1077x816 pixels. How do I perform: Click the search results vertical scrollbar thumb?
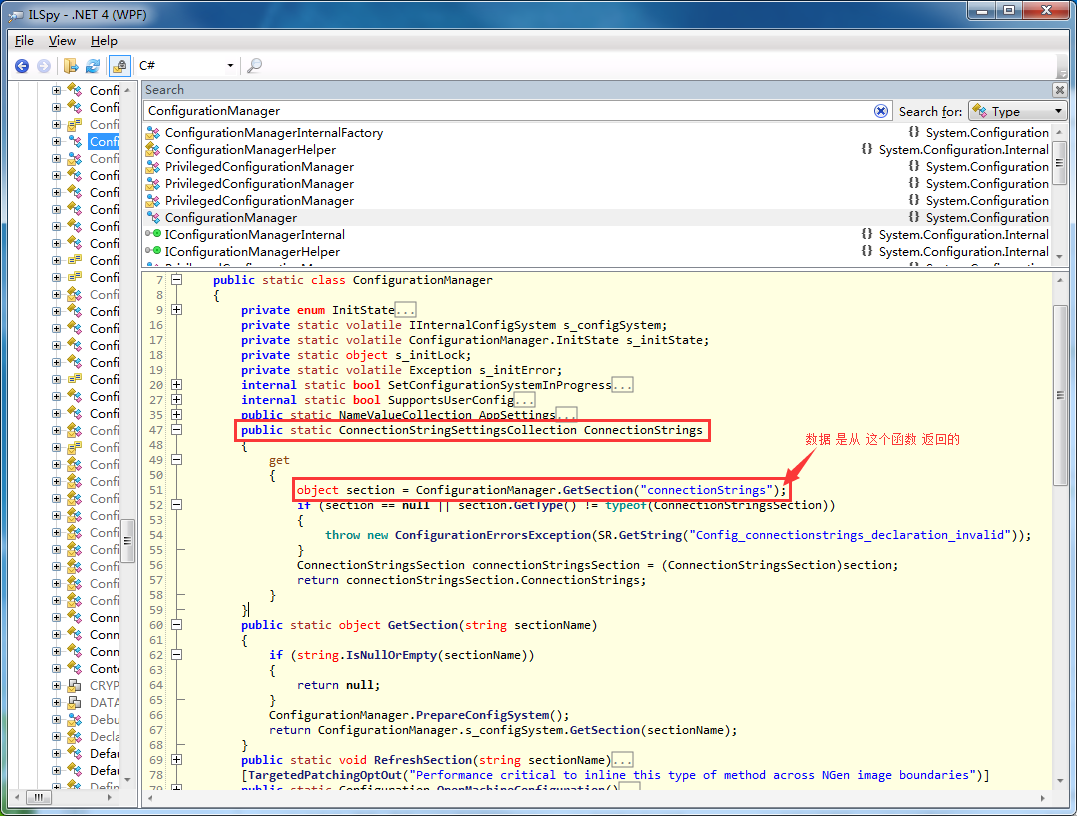pos(1060,162)
